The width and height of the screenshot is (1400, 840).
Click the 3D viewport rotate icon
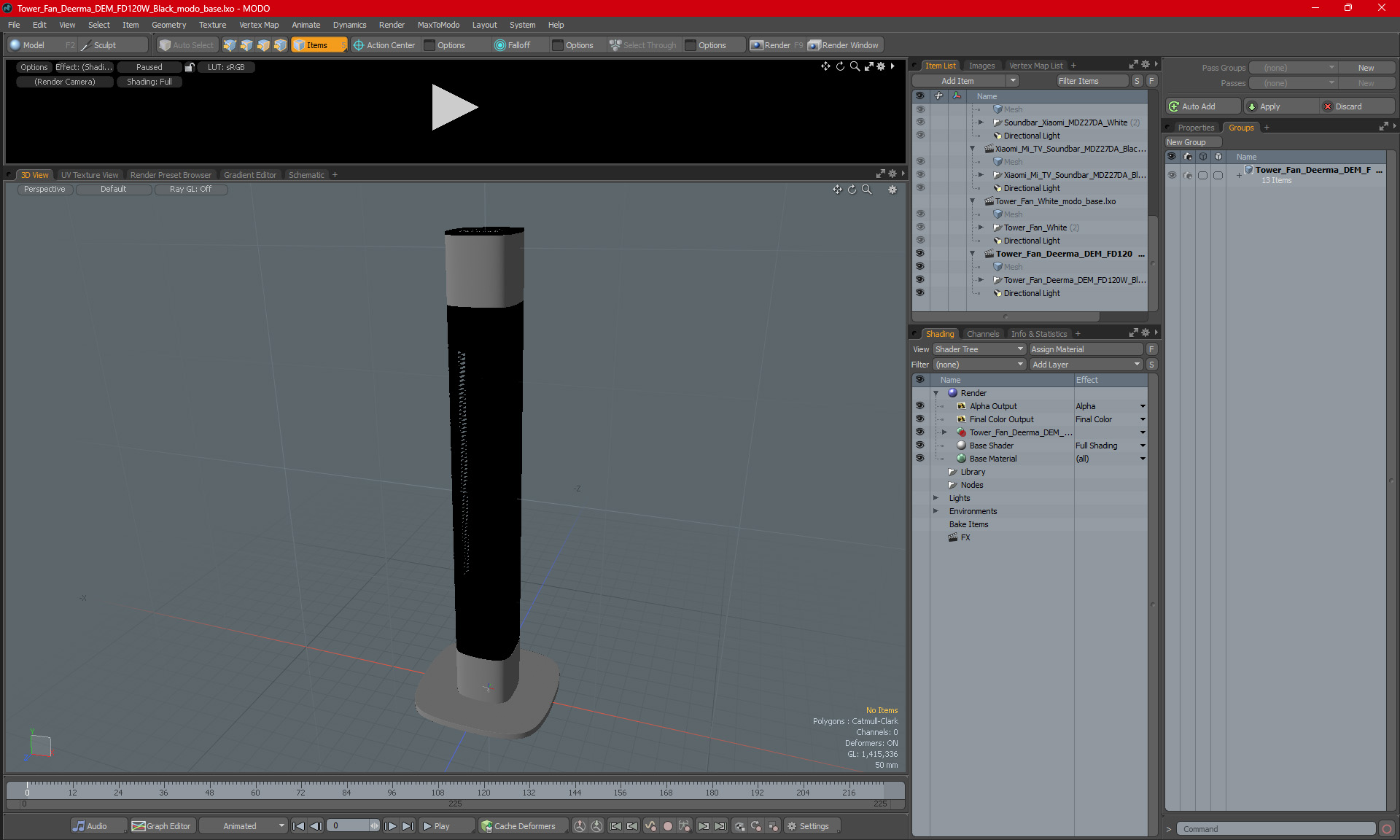click(852, 190)
